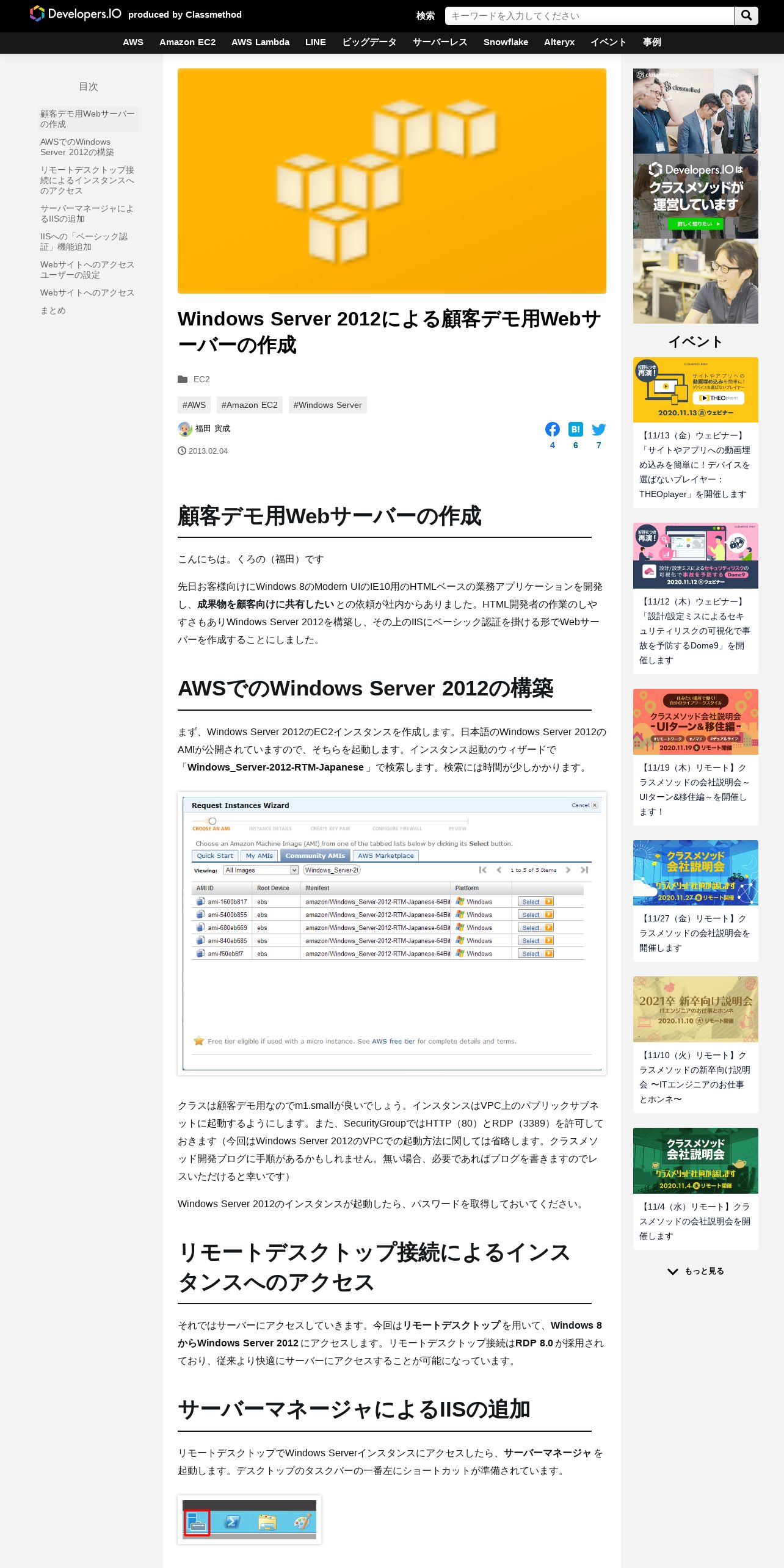Viewport: 784px width, 1568px height.
Task: Click the search magnifier button
Action: click(746, 16)
